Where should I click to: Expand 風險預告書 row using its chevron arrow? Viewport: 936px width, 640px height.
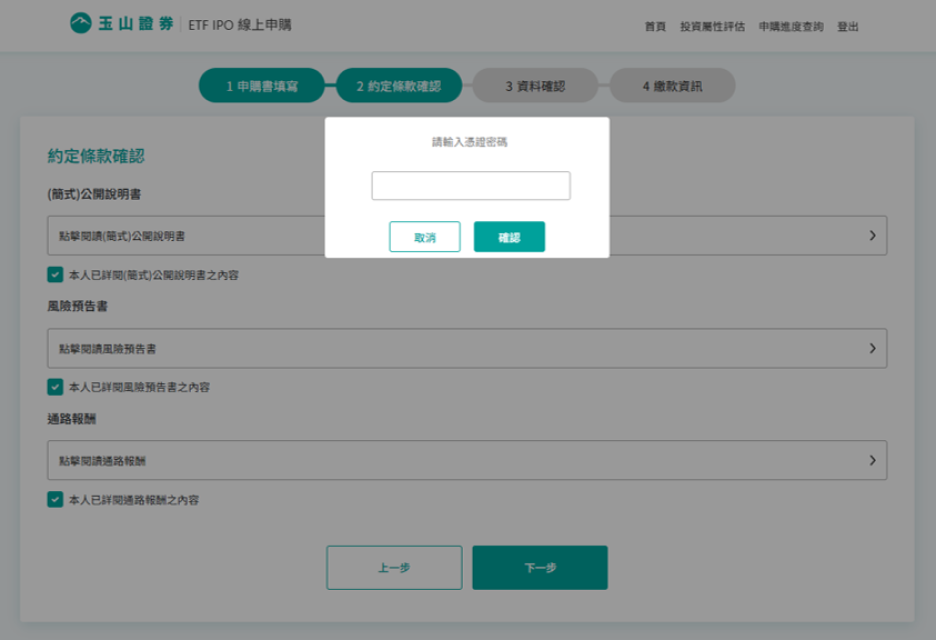coord(872,349)
